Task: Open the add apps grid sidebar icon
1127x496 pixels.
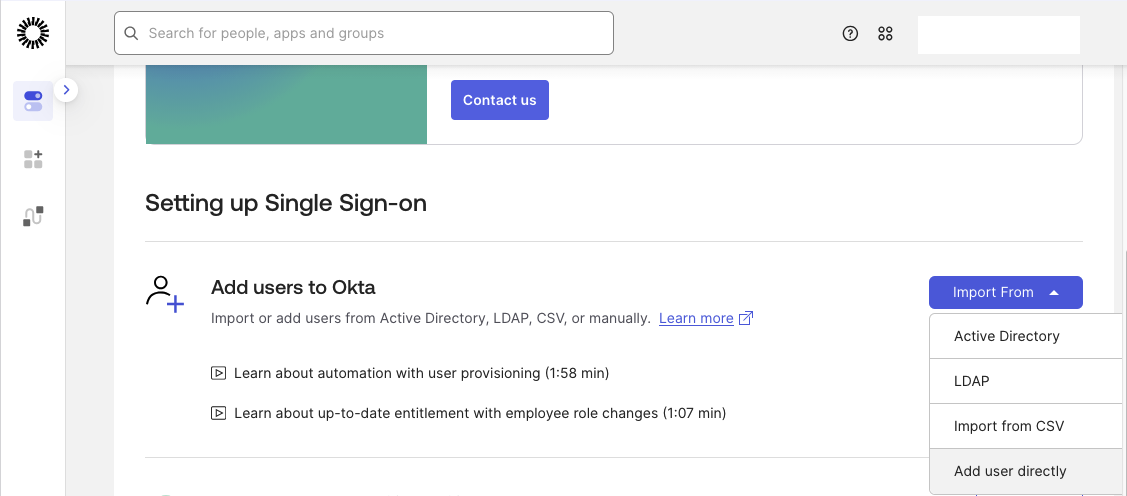Action: coord(33,159)
